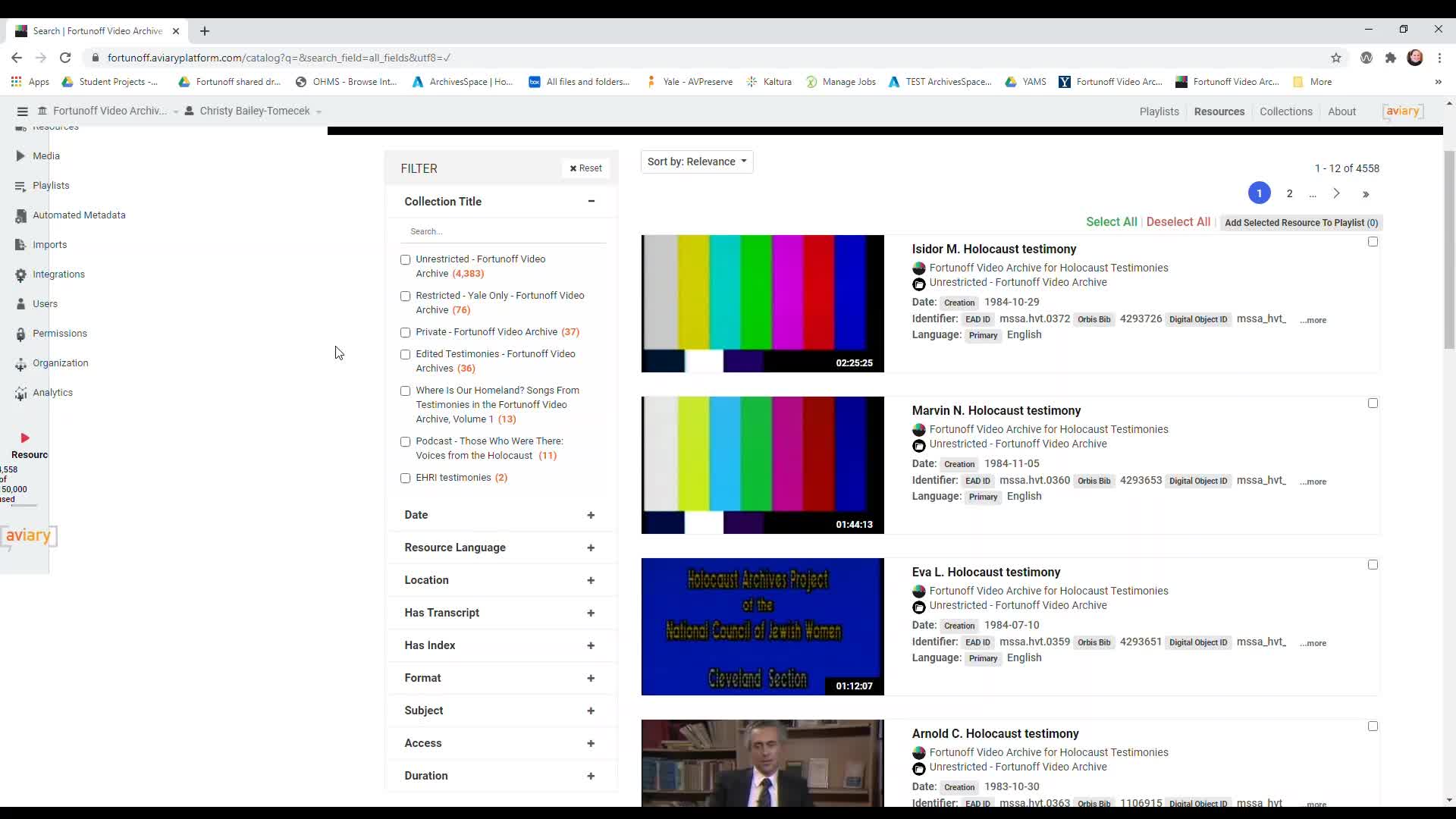Check EHRI testimonies filter
Image resolution: width=1456 pixels, height=819 pixels.
406,479
